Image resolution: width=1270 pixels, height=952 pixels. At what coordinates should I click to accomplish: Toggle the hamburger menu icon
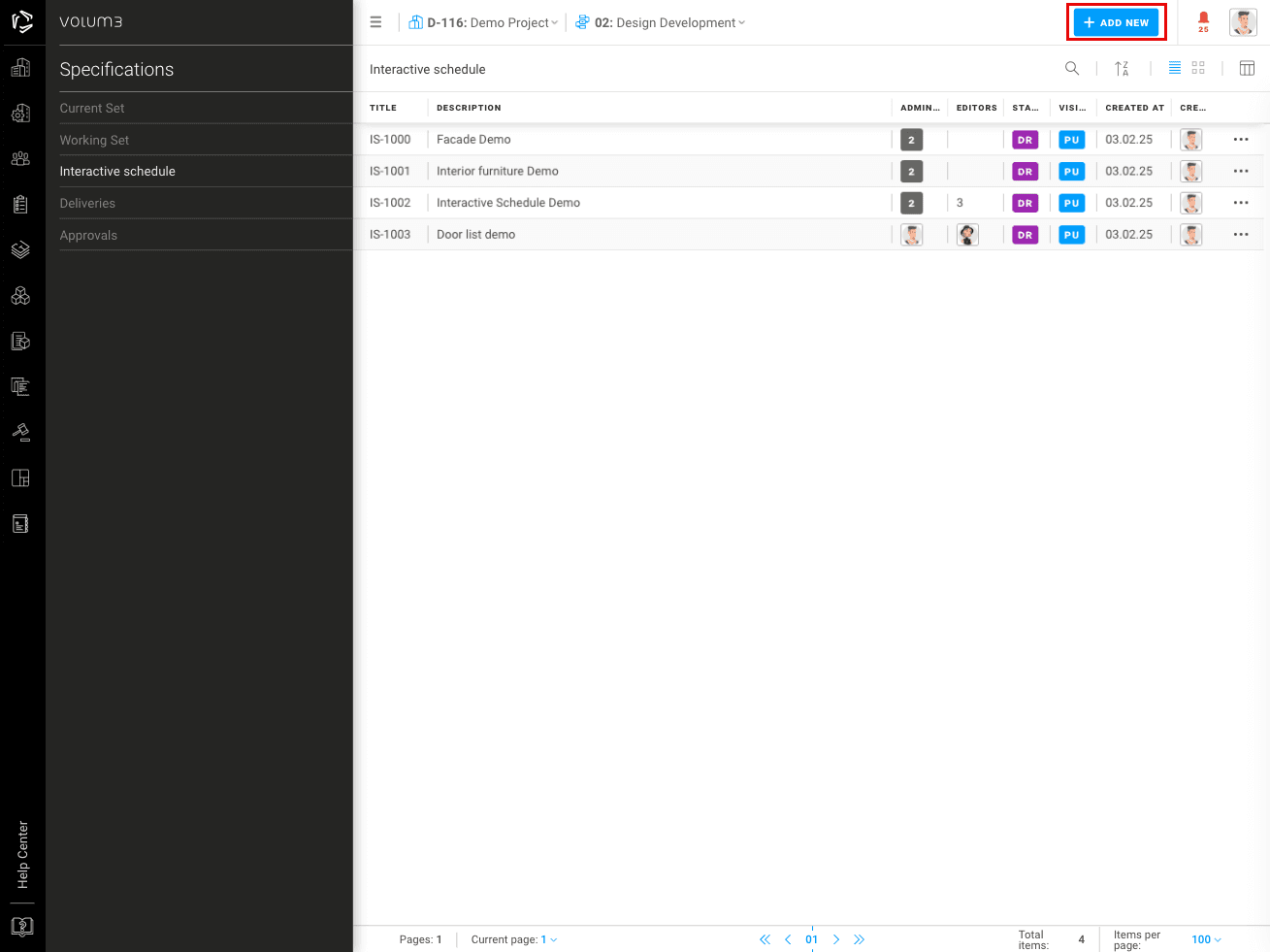pyautogui.click(x=375, y=22)
